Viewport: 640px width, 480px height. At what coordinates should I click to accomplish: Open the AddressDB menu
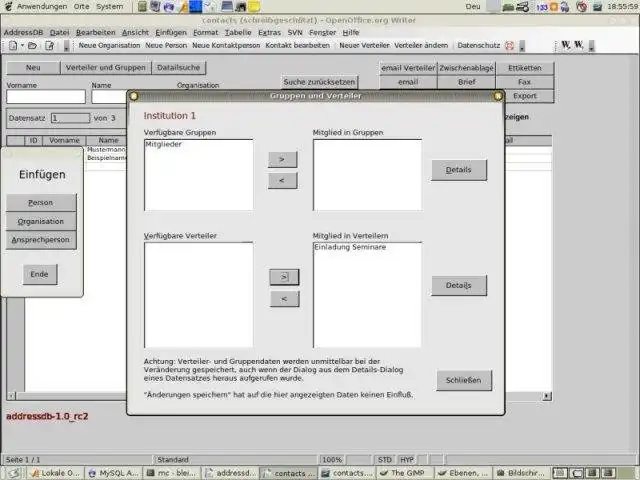click(23, 32)
